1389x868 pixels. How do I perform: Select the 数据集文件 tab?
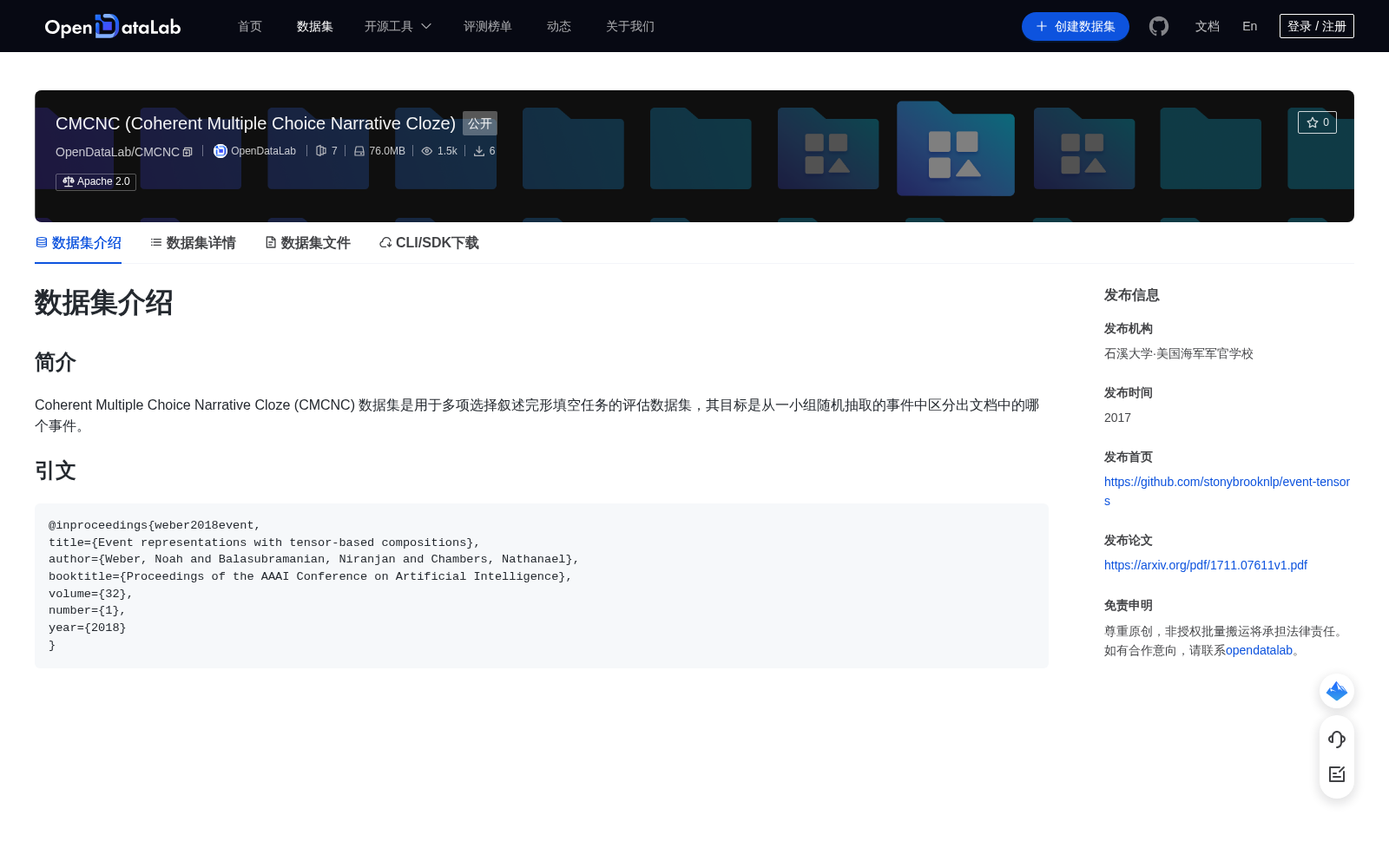(307, 243)
